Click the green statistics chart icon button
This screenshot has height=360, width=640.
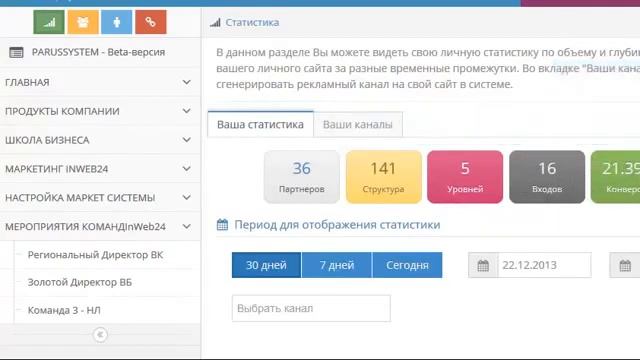[49, 22]
